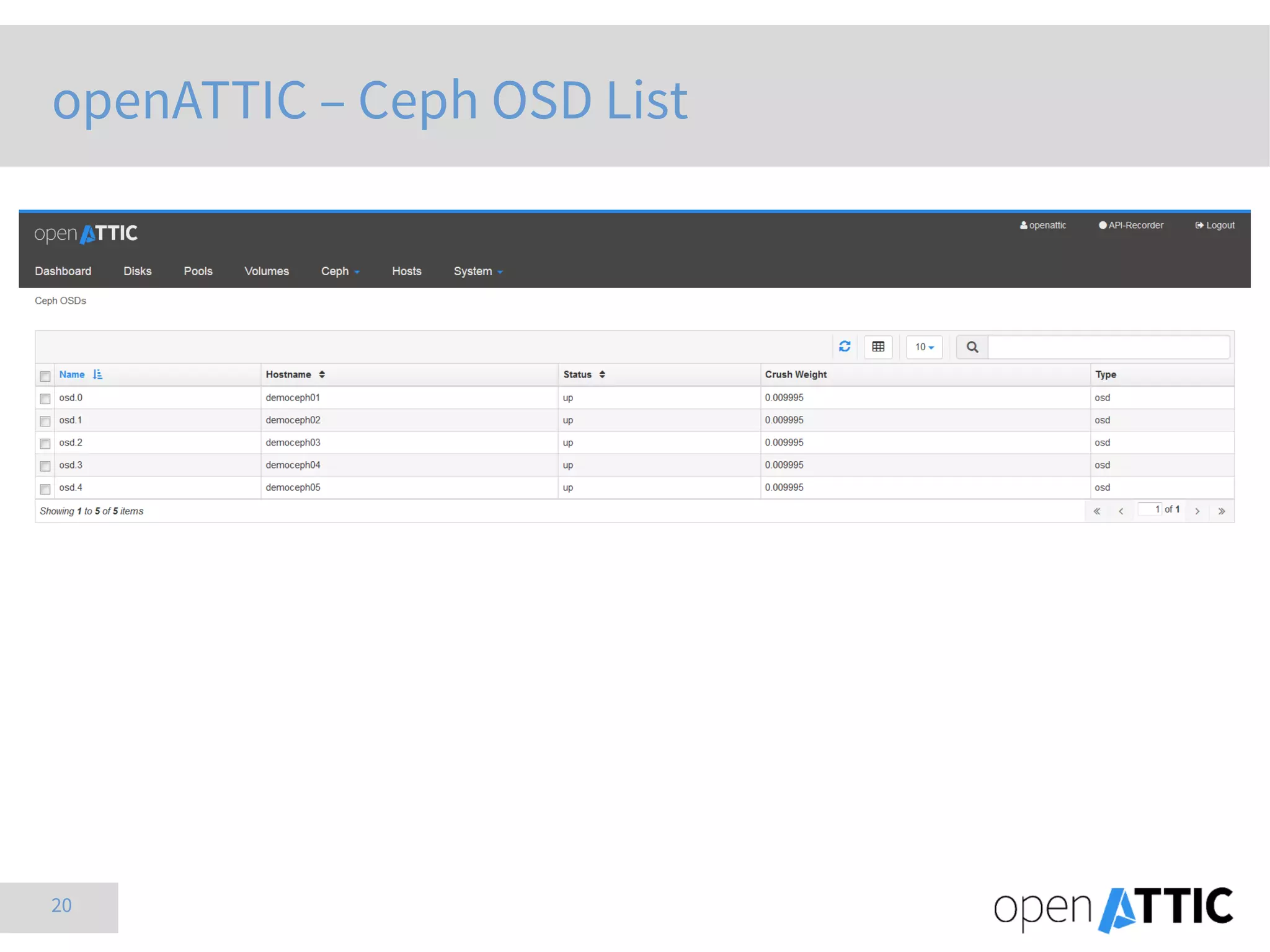Open the Pools menu item

coord(198,271)
